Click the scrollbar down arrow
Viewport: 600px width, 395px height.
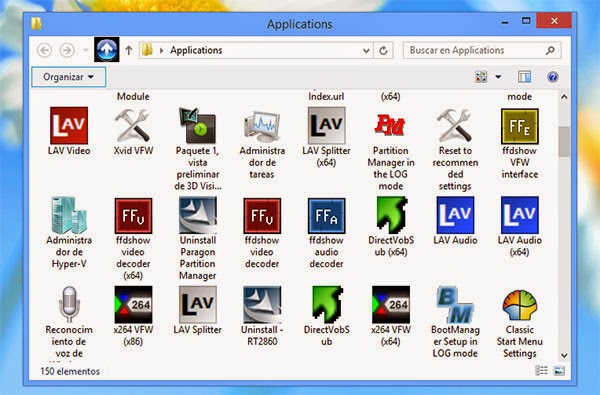tap(564, 355)
